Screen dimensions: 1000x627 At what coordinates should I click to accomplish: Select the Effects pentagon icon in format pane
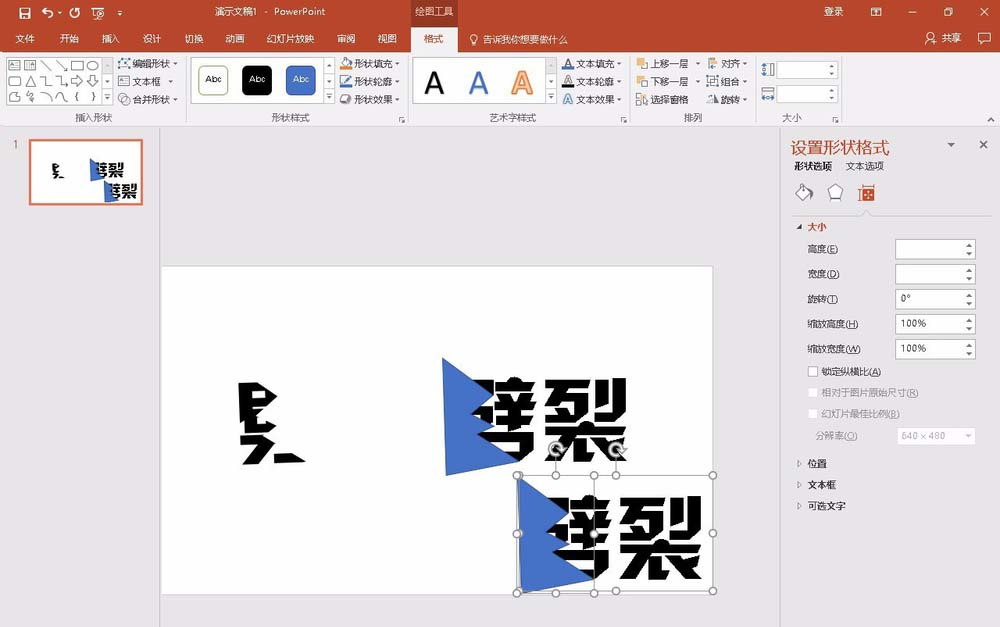pos(835,193)
